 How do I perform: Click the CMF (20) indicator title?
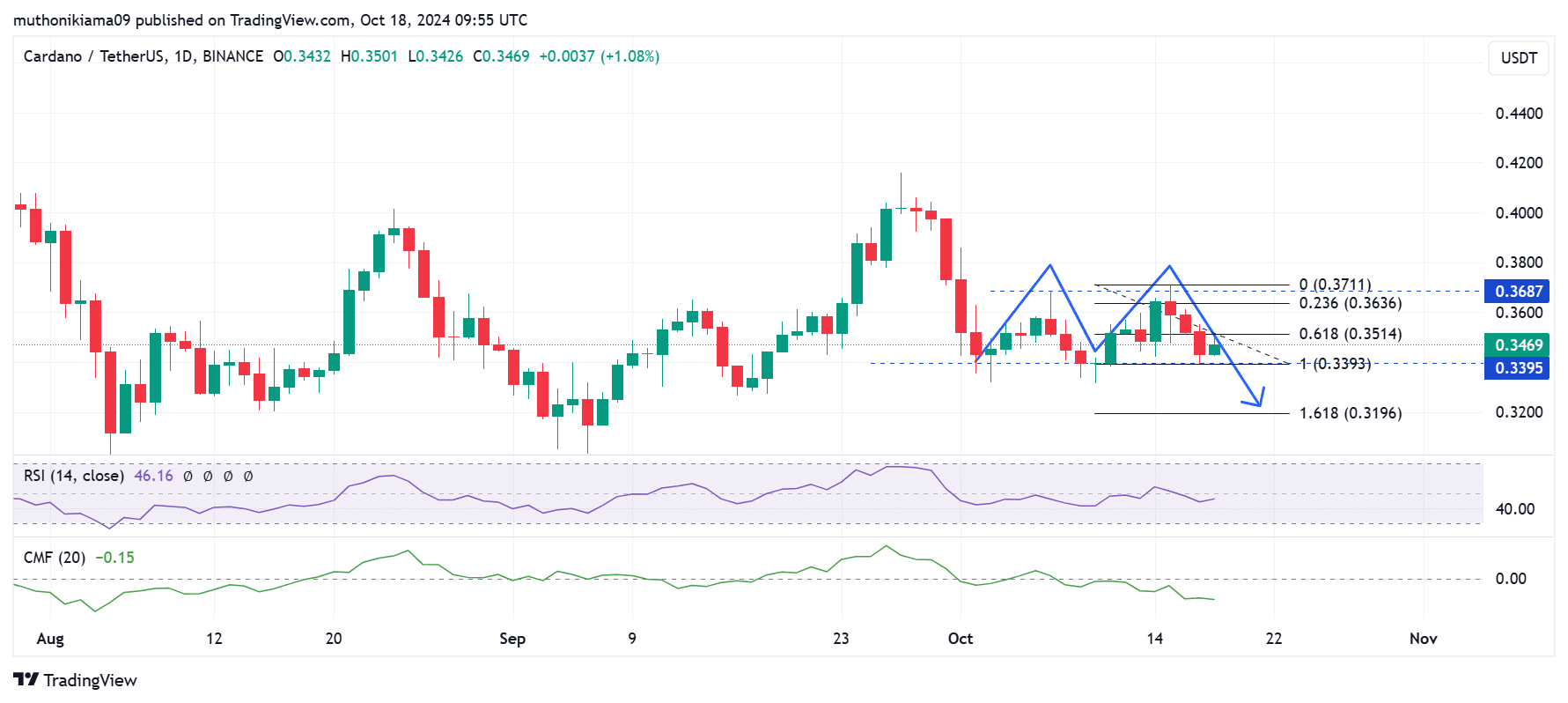point(55,558)
